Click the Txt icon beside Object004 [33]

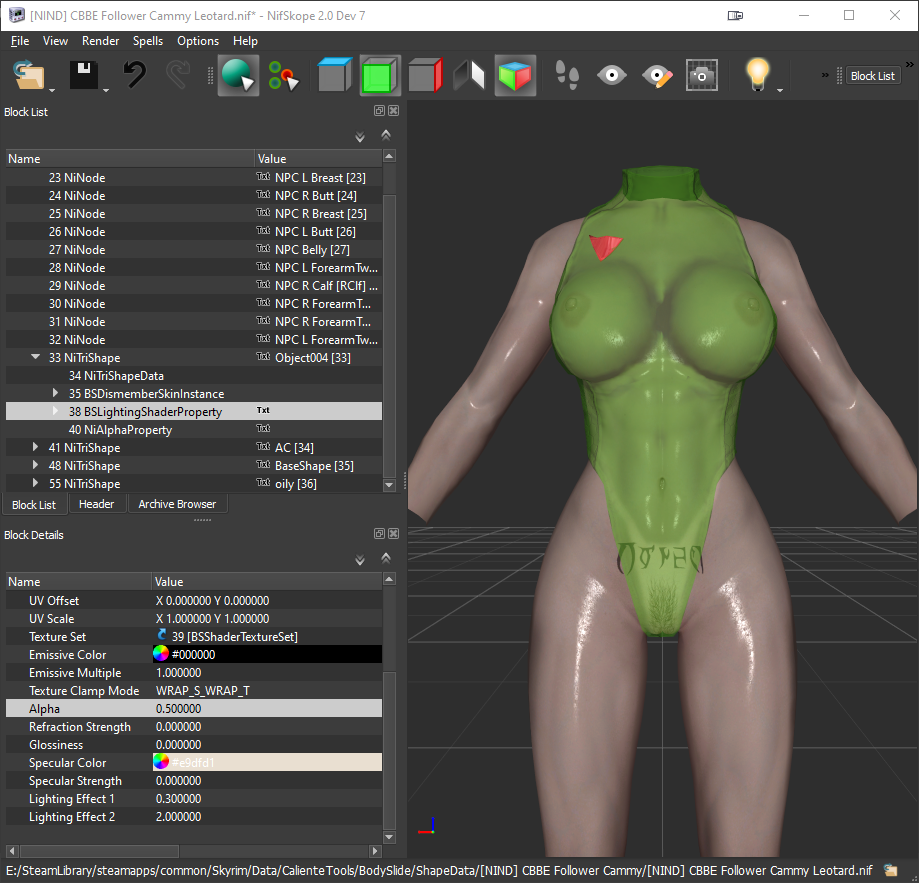point(263,356)
